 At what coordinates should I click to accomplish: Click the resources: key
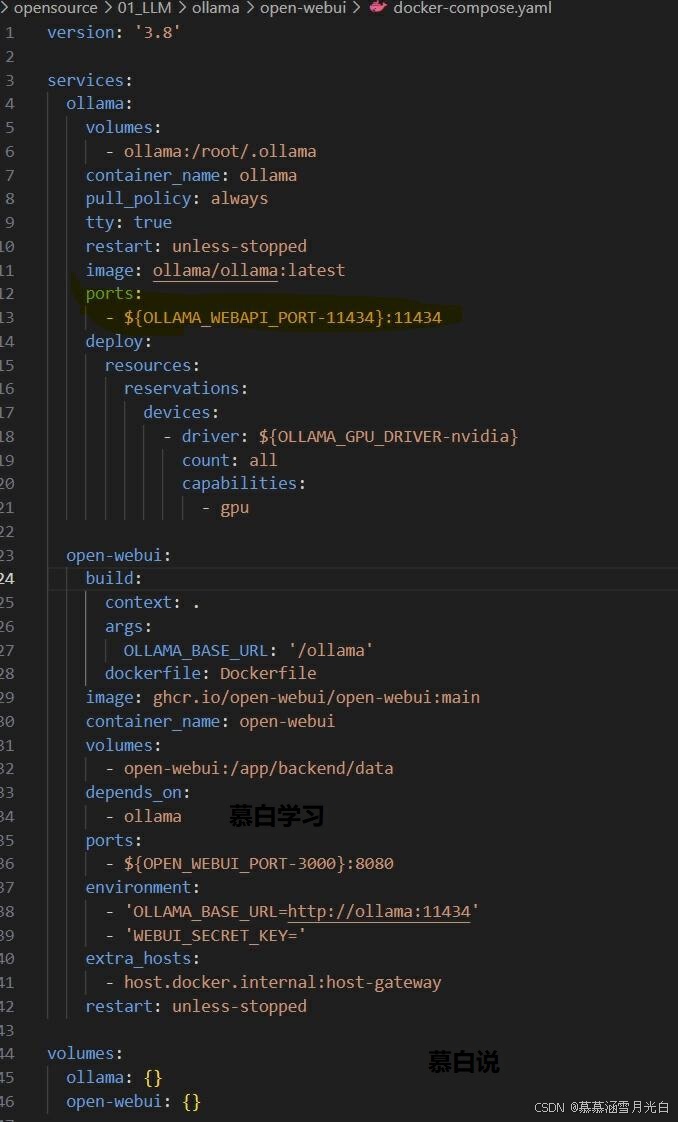coord(152,365)
